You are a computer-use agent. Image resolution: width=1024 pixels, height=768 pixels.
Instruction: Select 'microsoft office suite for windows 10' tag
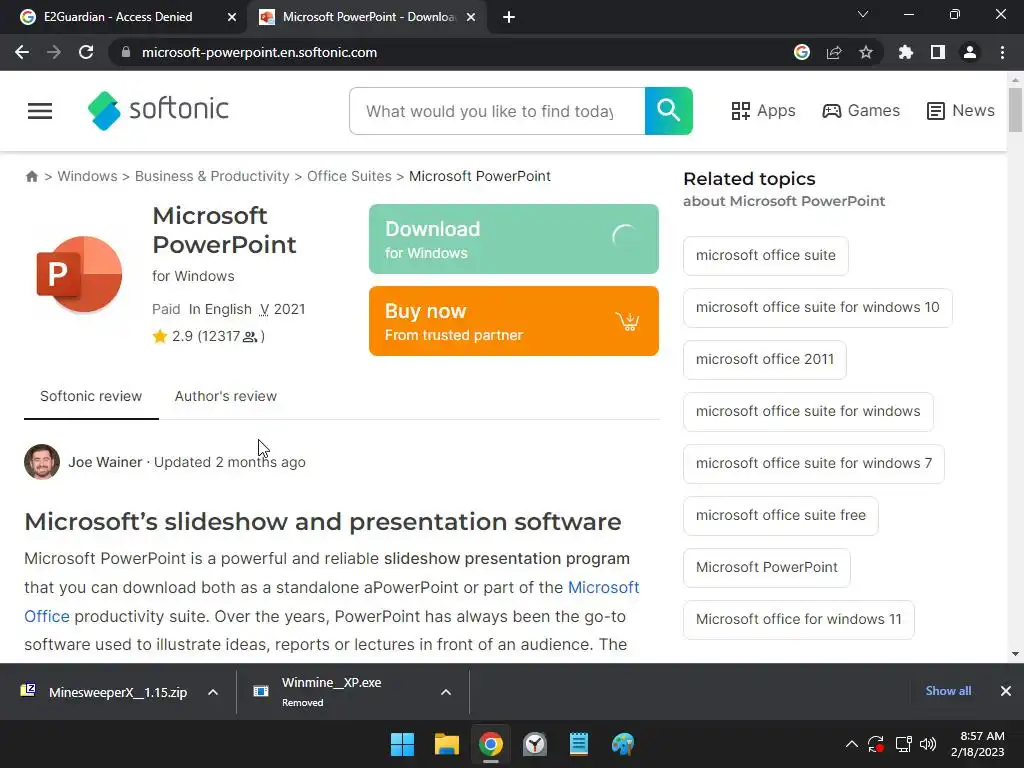[x=817, y=308]
